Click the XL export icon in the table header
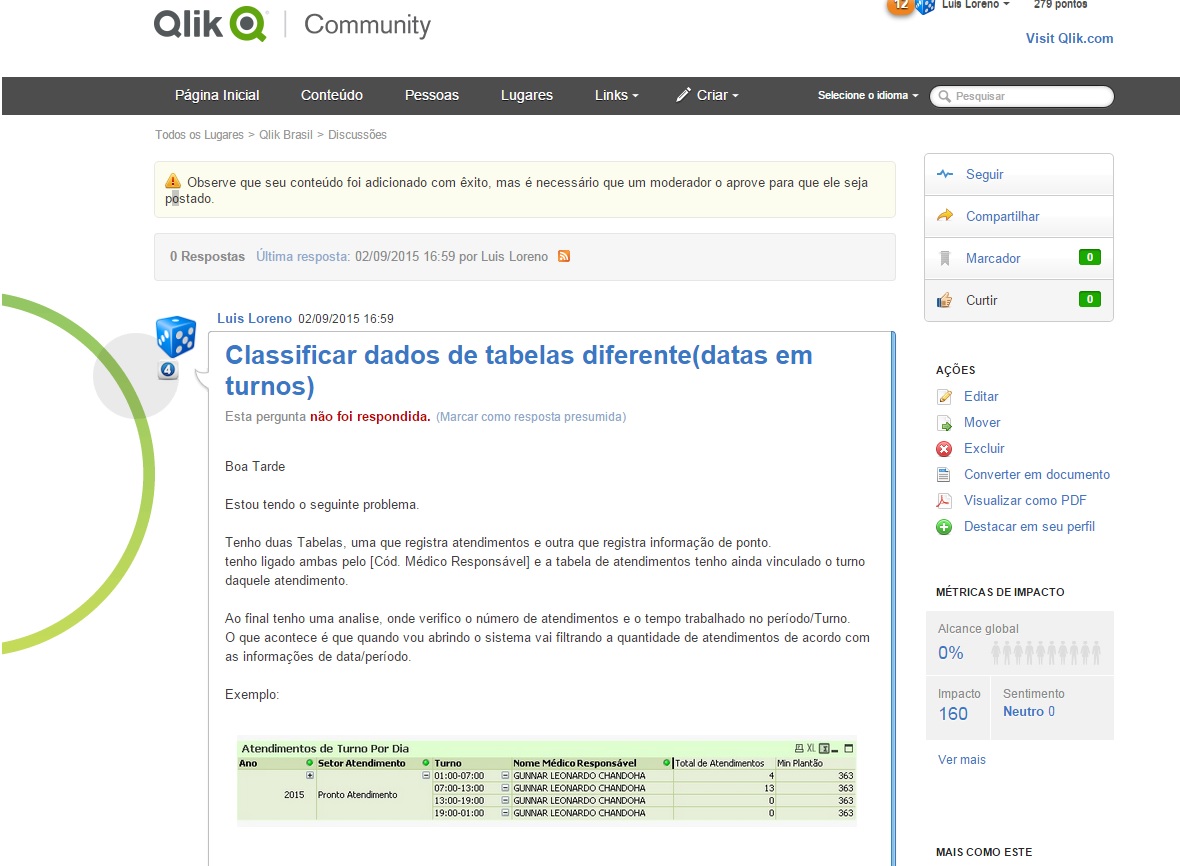This screenshot has width=1180, height=866. point(811,748)
